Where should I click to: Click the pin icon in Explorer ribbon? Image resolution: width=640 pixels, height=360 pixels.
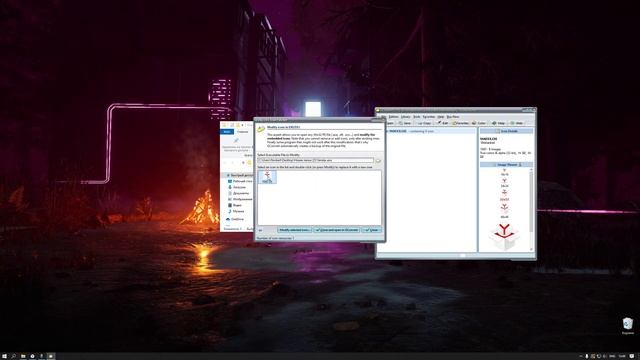coord(236,140)
